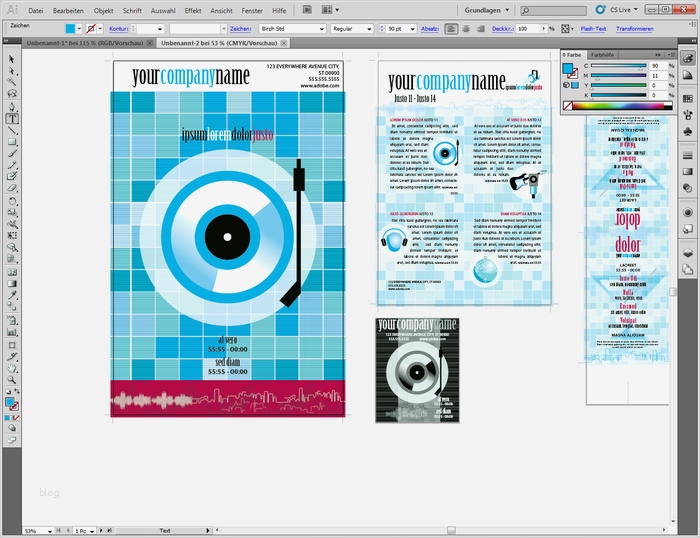The image size is (700, 538).
Task: Open the Birch Std font family dropdown
Action: 321,29
